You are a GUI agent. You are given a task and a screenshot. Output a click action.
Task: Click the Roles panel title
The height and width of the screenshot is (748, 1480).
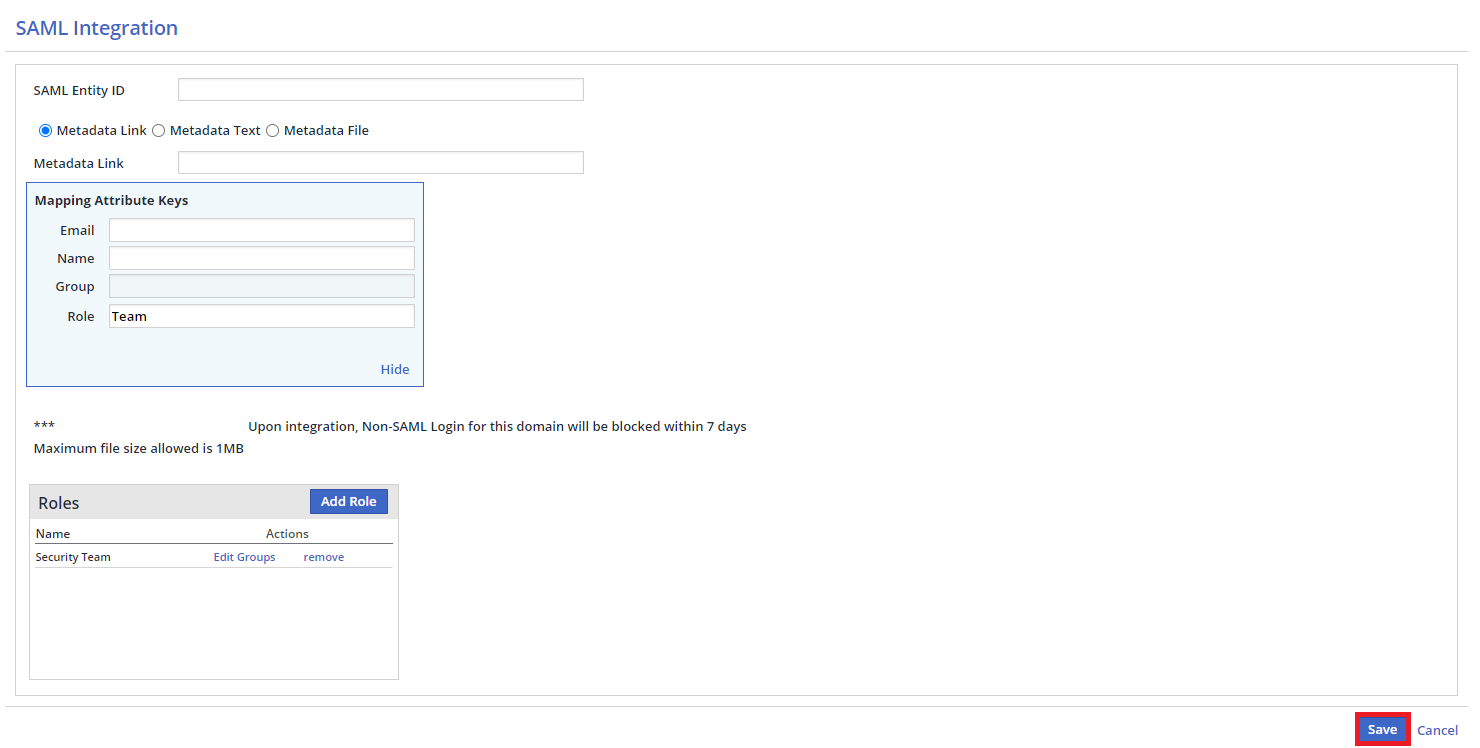coord(59,503)
